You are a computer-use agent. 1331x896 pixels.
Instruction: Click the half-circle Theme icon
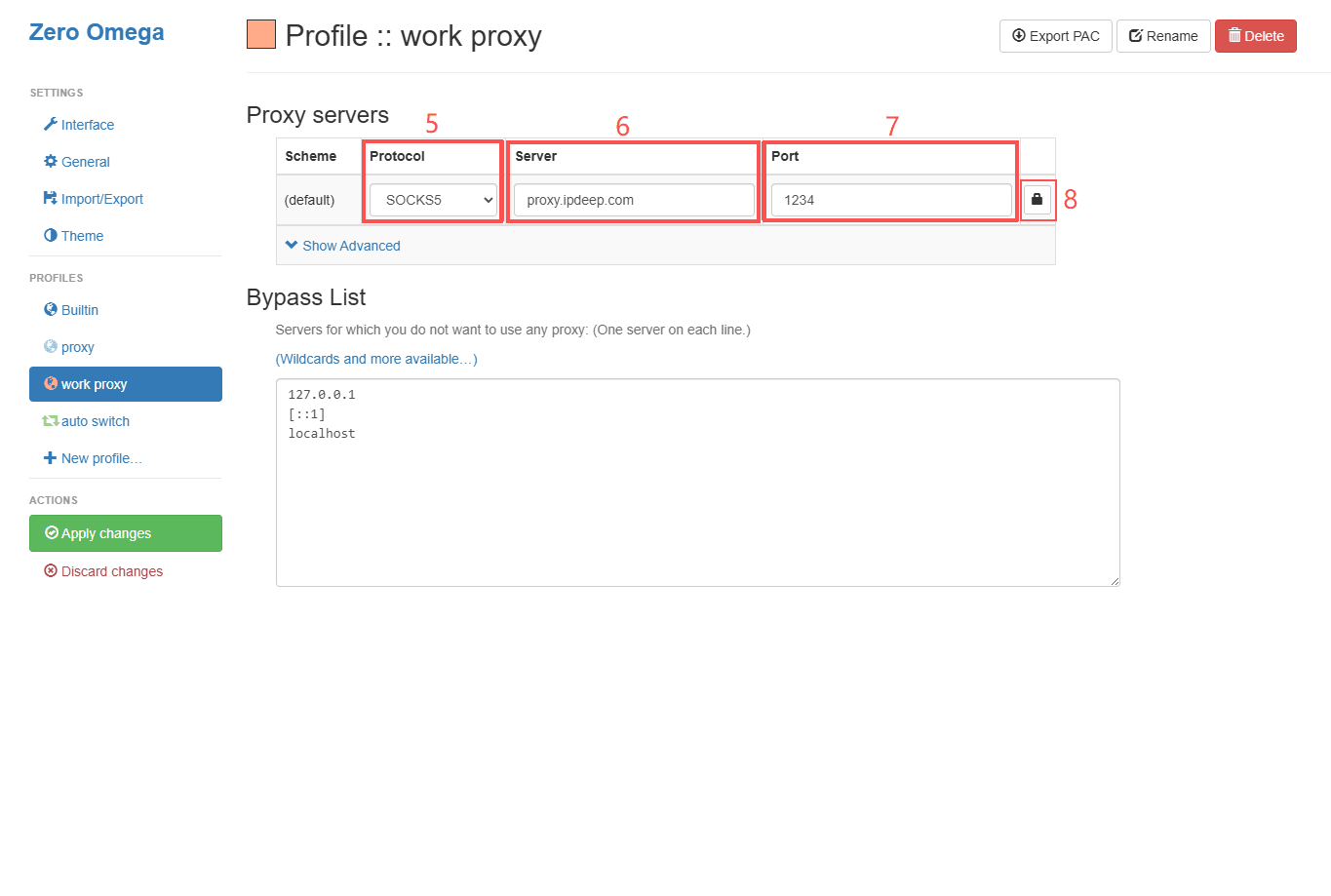[51, 235]
